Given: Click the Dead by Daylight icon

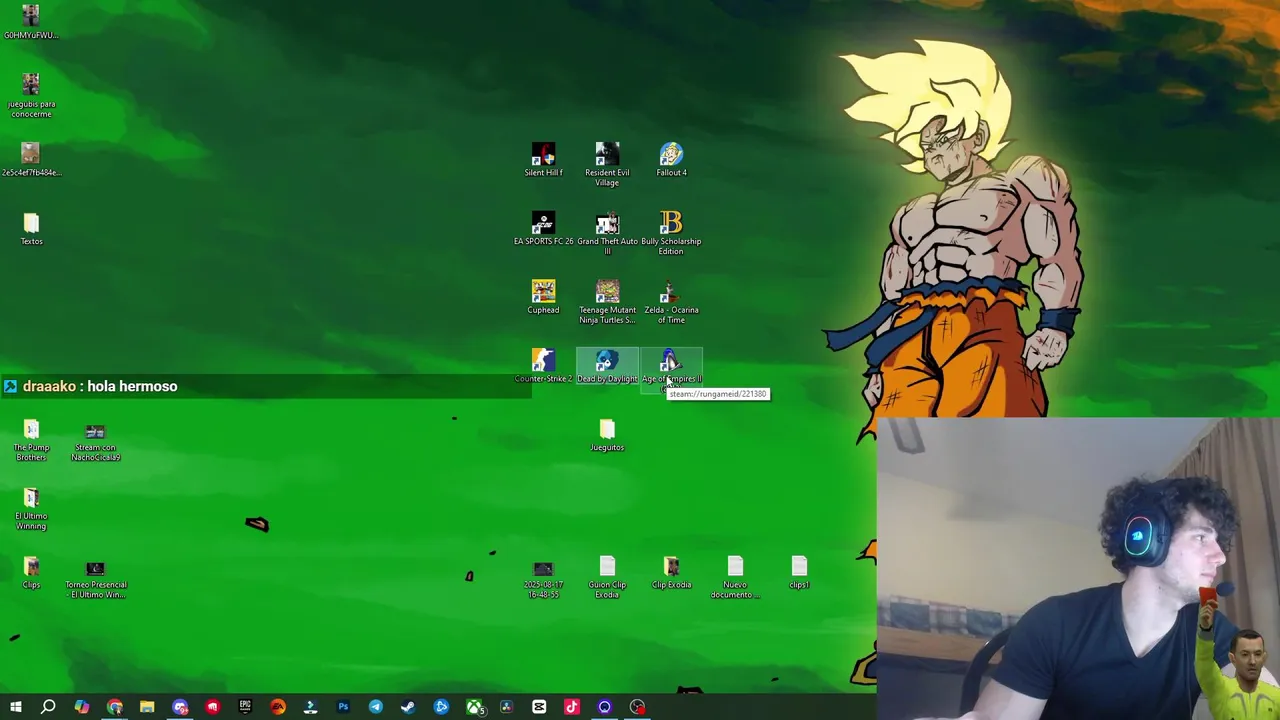Looking at the screenshot, I should pos(607,367).
